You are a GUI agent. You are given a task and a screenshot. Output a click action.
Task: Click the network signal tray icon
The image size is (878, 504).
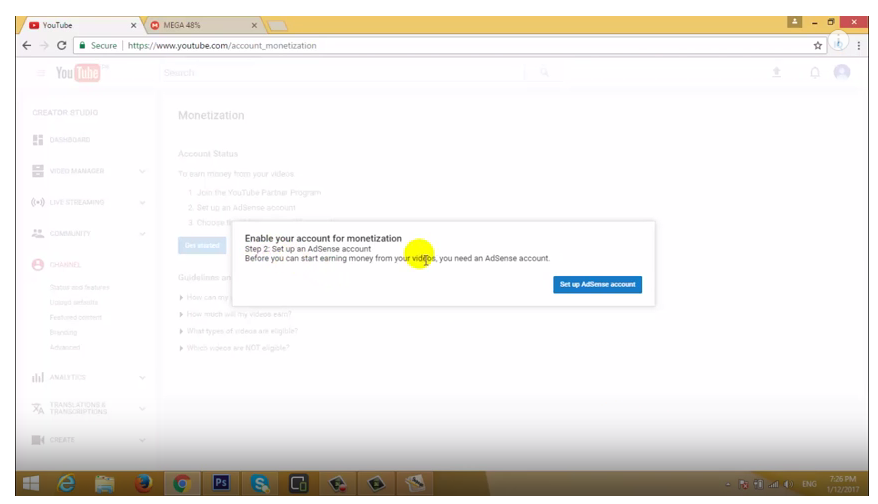(x=773, y=484)
